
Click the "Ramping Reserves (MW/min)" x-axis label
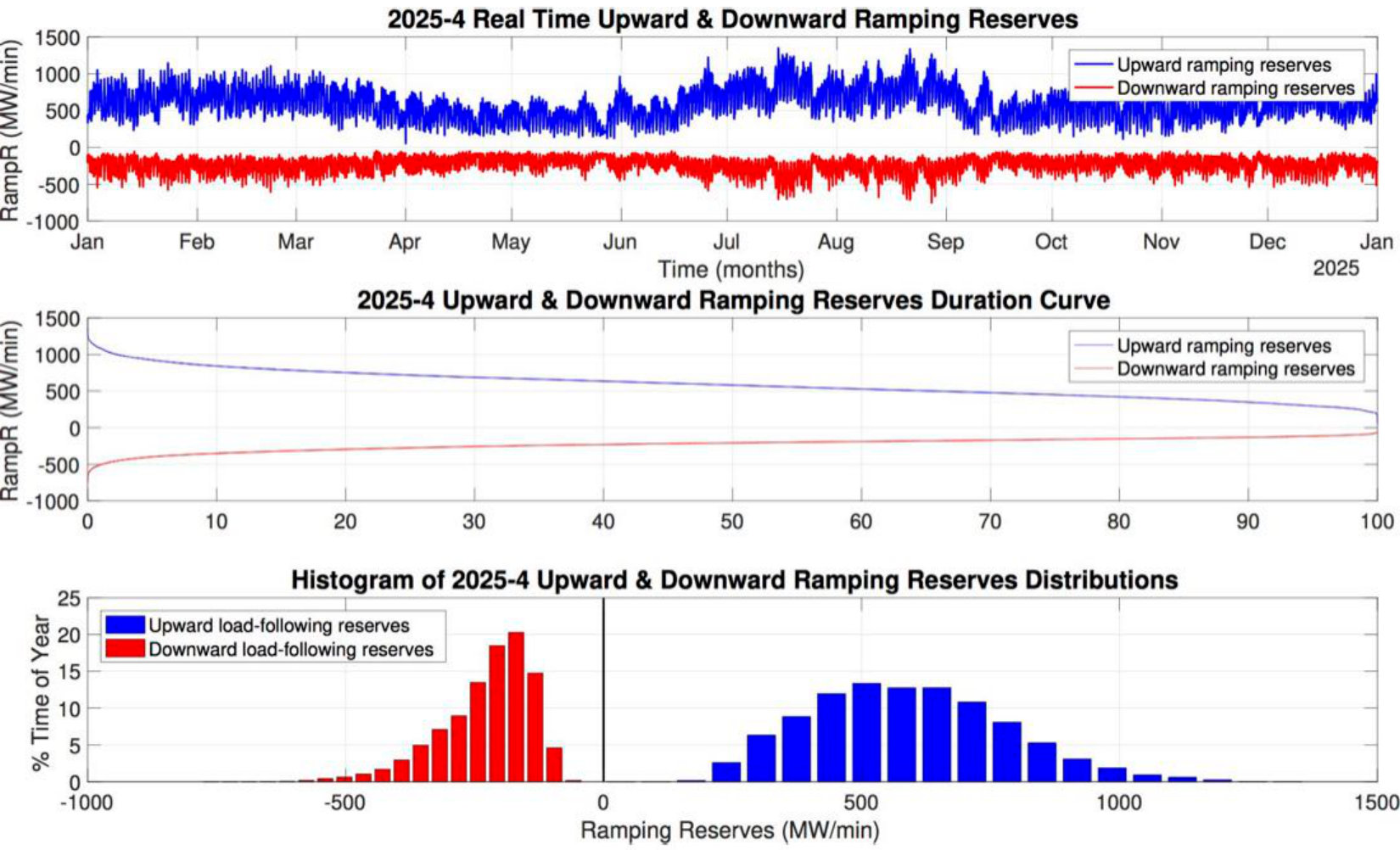pos(730,830)
